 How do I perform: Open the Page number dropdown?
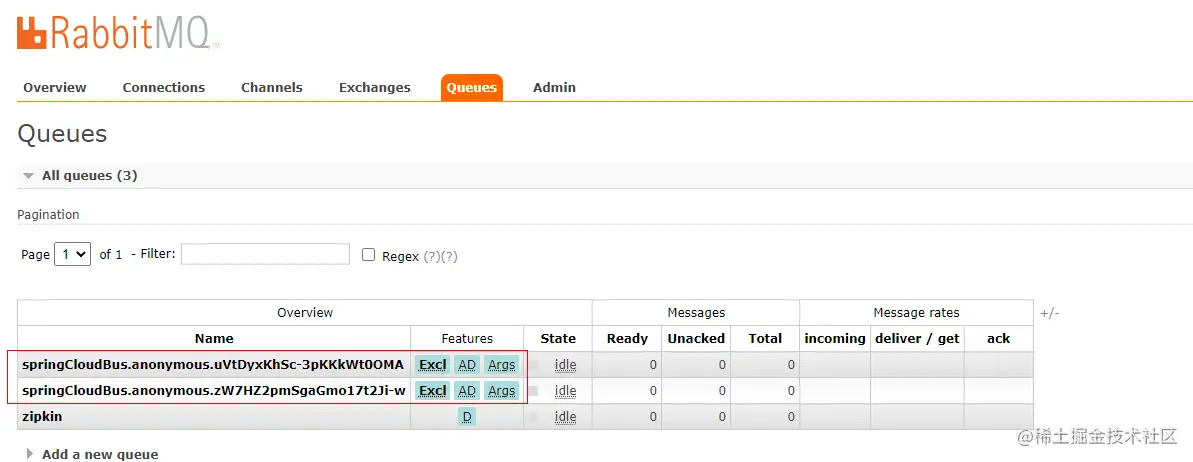73,254
